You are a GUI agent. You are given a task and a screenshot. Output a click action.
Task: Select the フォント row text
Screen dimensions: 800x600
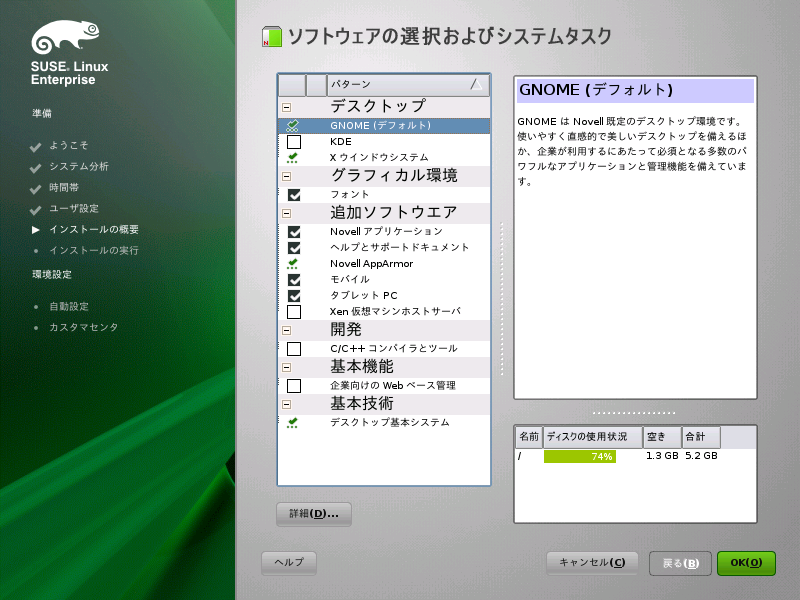(349, 194)
